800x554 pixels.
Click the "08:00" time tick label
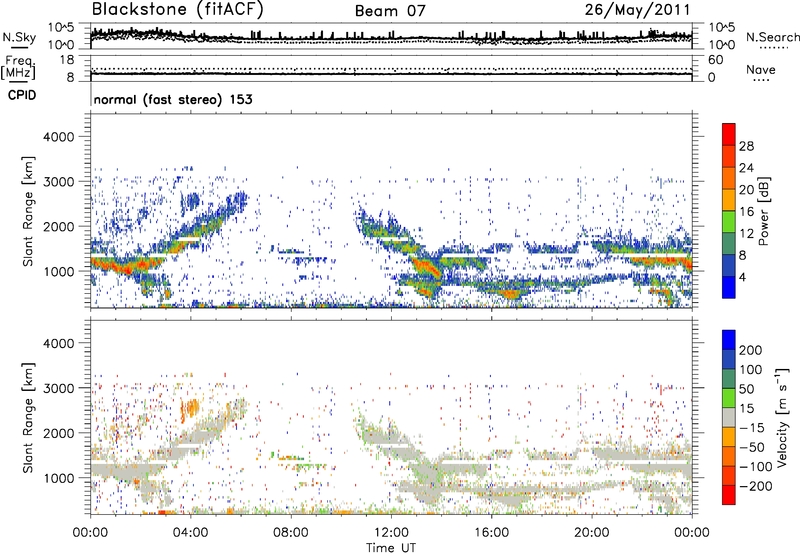tap(290, 533)
